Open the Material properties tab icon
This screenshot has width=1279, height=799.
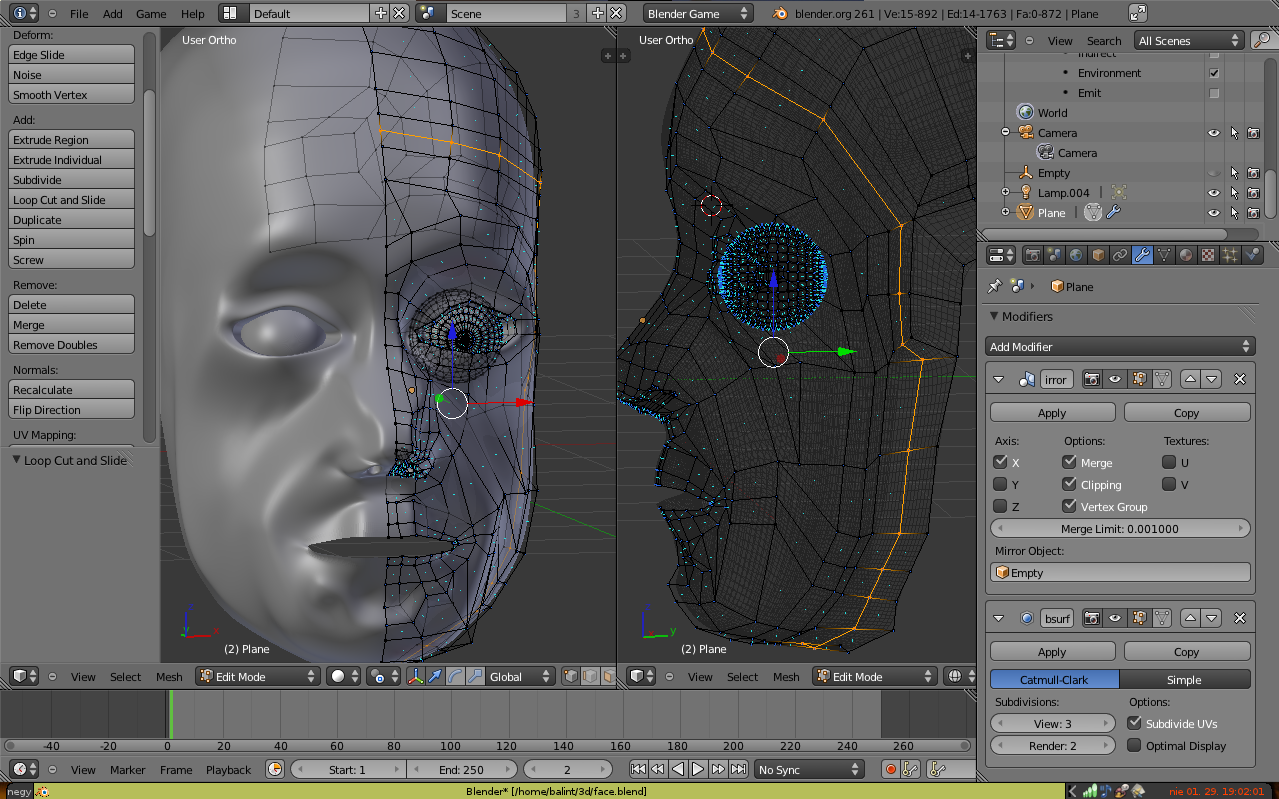pos(1186,255)
